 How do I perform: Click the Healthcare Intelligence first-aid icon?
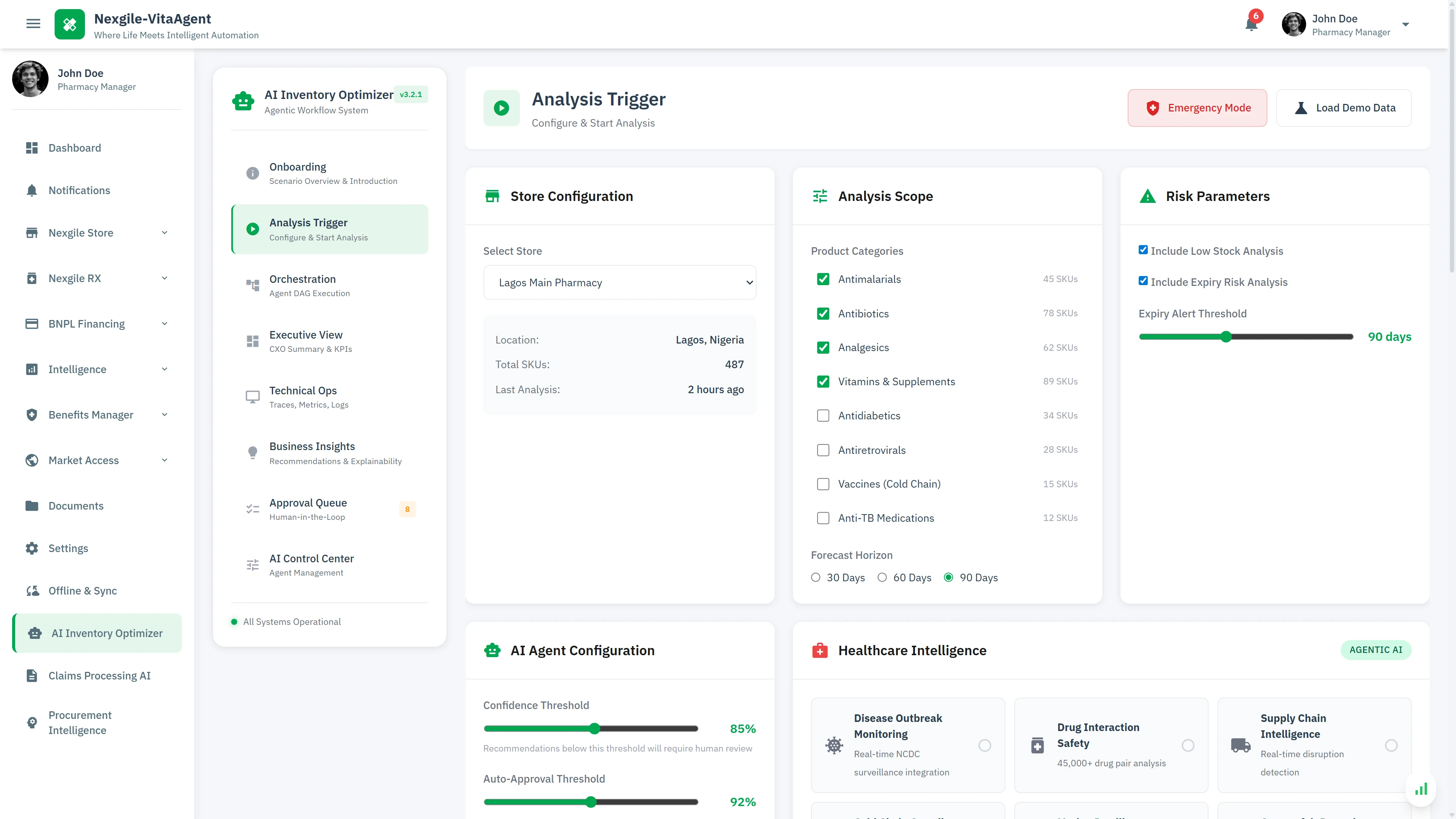coord(820,651)
